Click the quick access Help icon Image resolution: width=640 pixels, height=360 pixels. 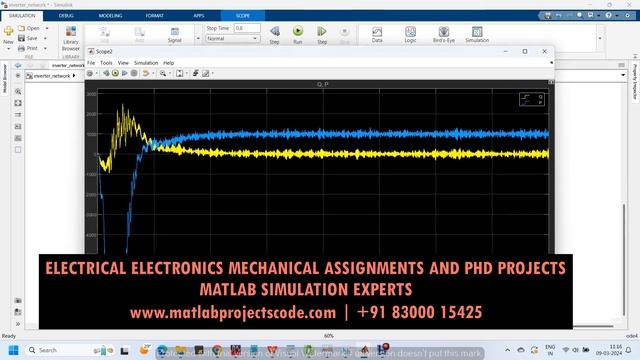click(609, 16)
